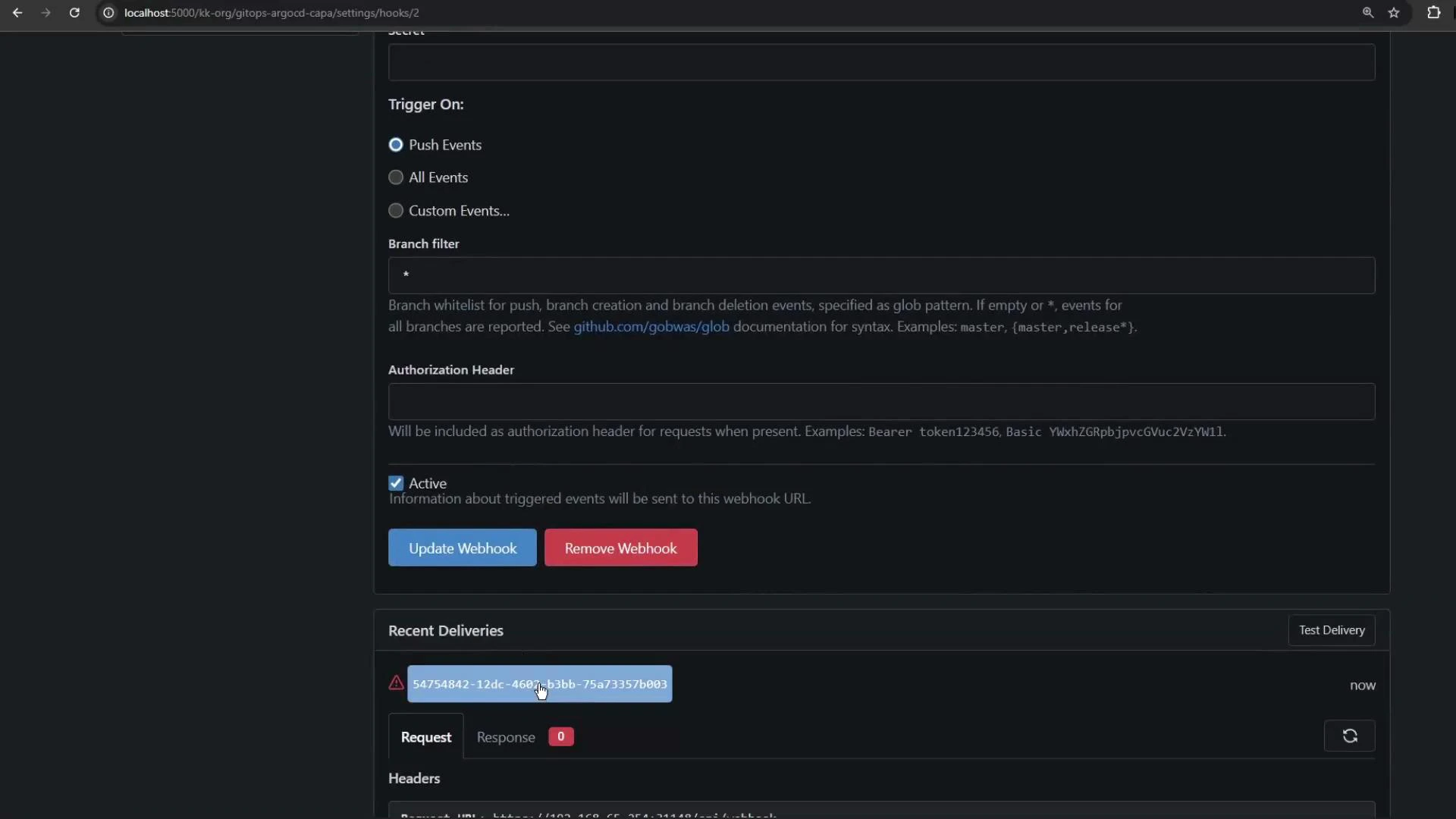Switch to the Request tab

[425, 736]
